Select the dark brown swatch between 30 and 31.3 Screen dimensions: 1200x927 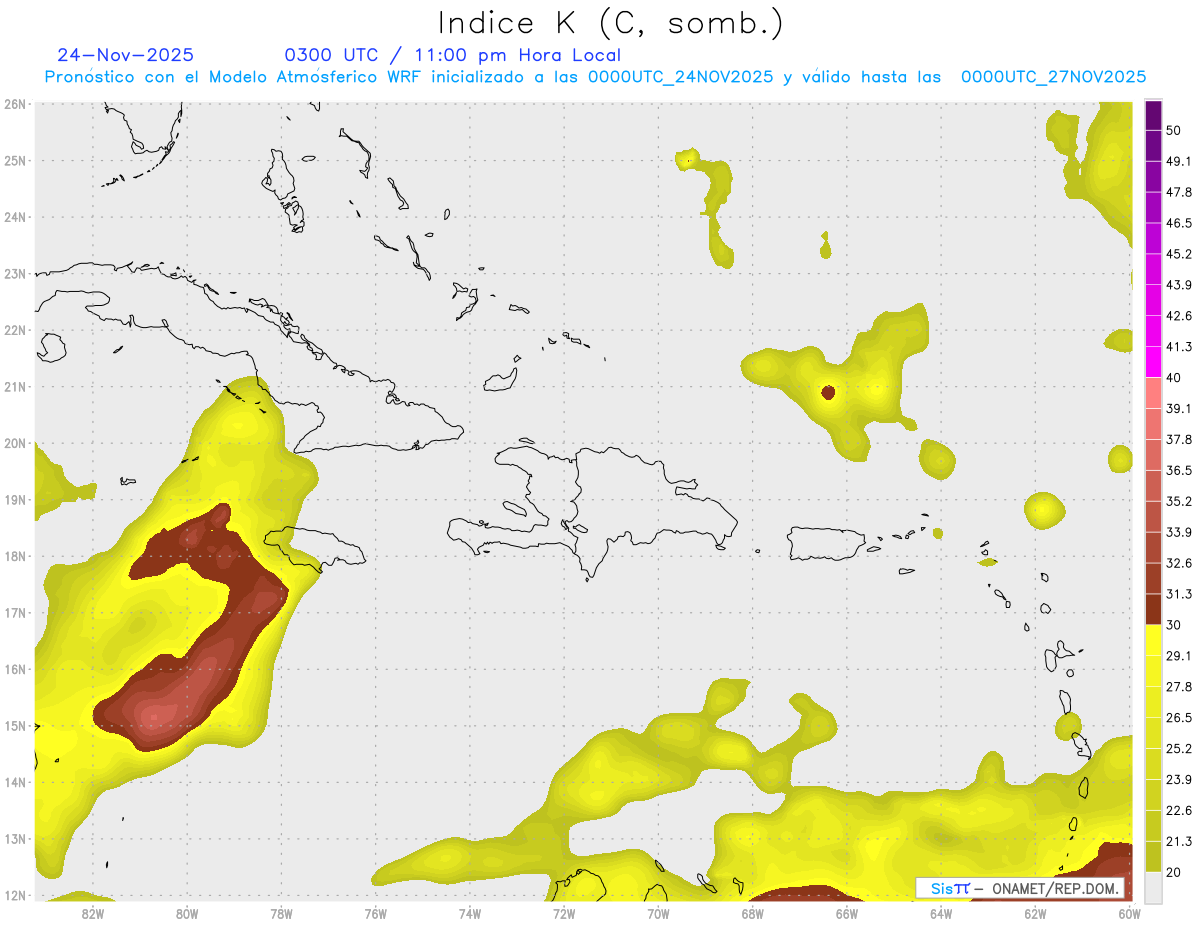point(1153,609)
